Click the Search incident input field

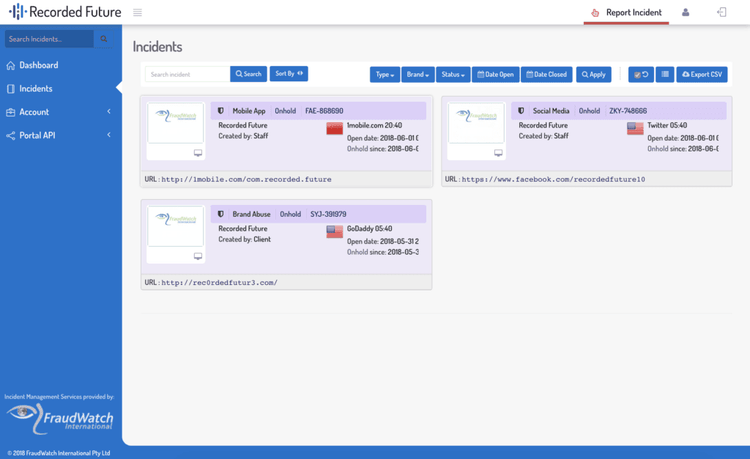187,74
